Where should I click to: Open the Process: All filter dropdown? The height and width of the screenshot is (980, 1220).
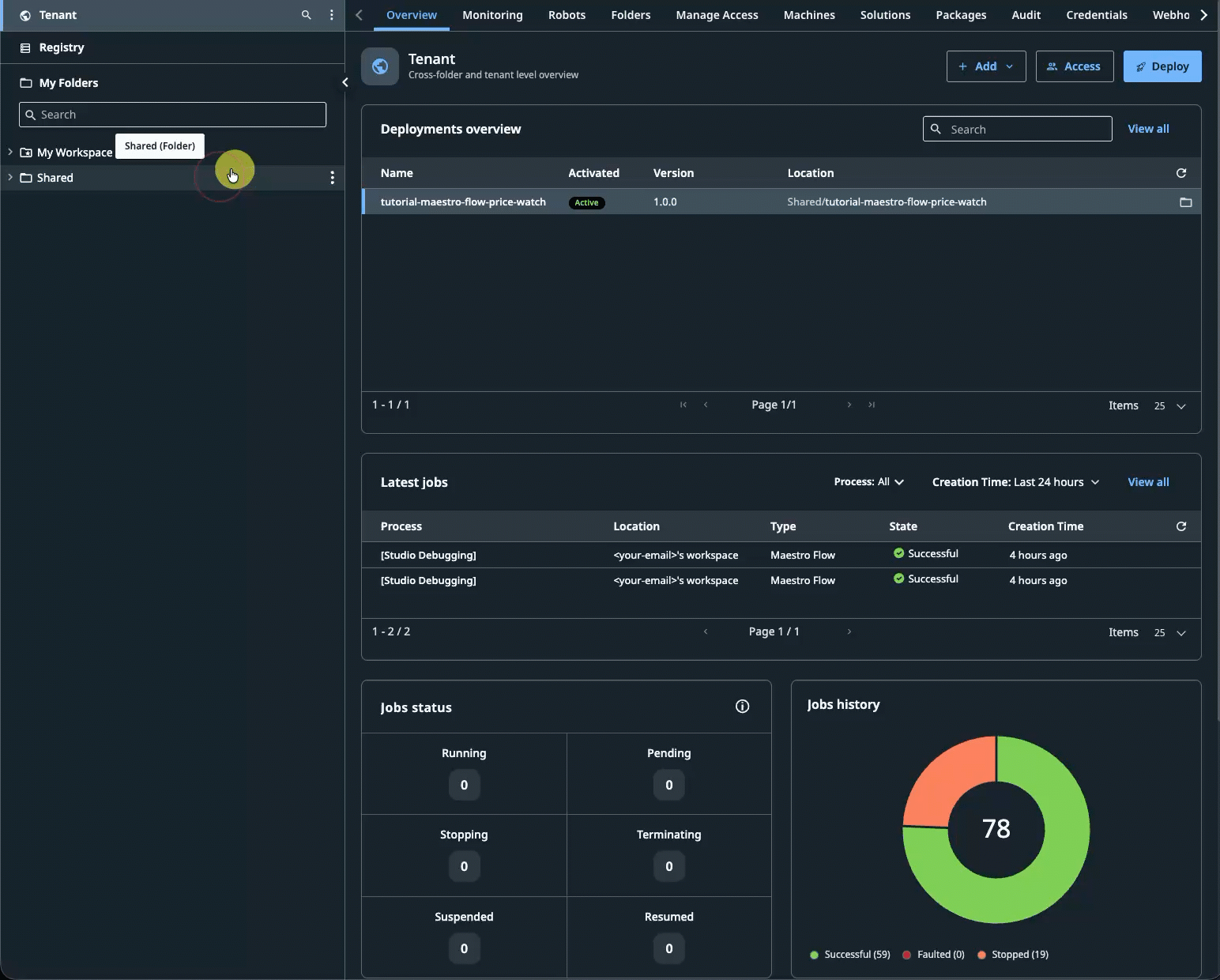[869, 482]
